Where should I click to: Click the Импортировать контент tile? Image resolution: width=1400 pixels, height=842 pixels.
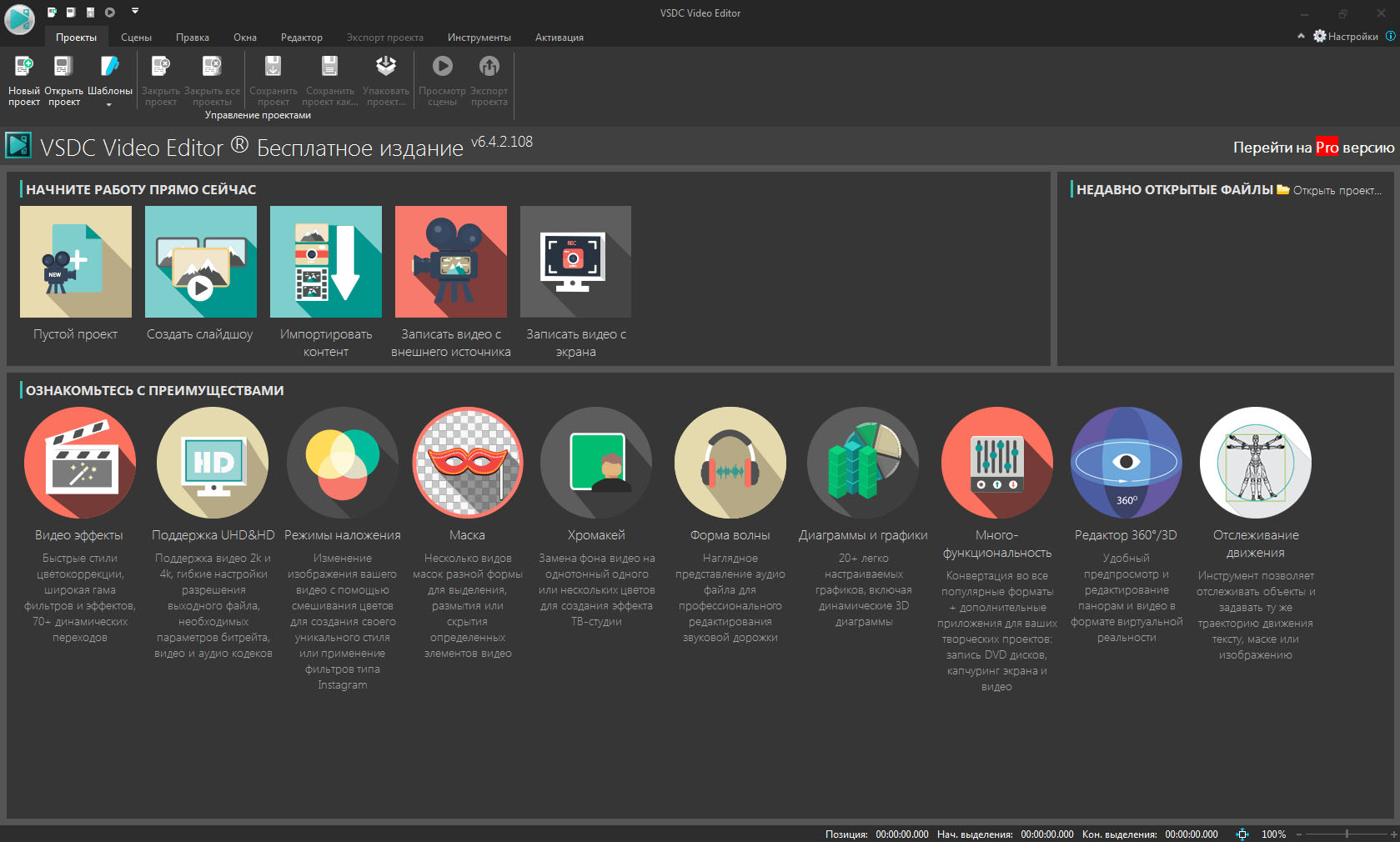click(326, 262)
